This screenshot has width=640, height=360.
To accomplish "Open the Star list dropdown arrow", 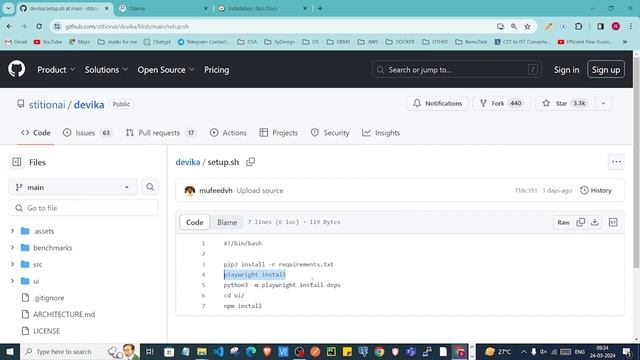I will 603,103.
